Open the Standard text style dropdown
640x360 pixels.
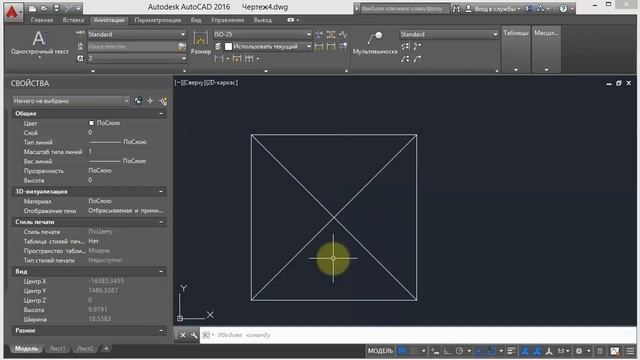[x=136, y=34]
